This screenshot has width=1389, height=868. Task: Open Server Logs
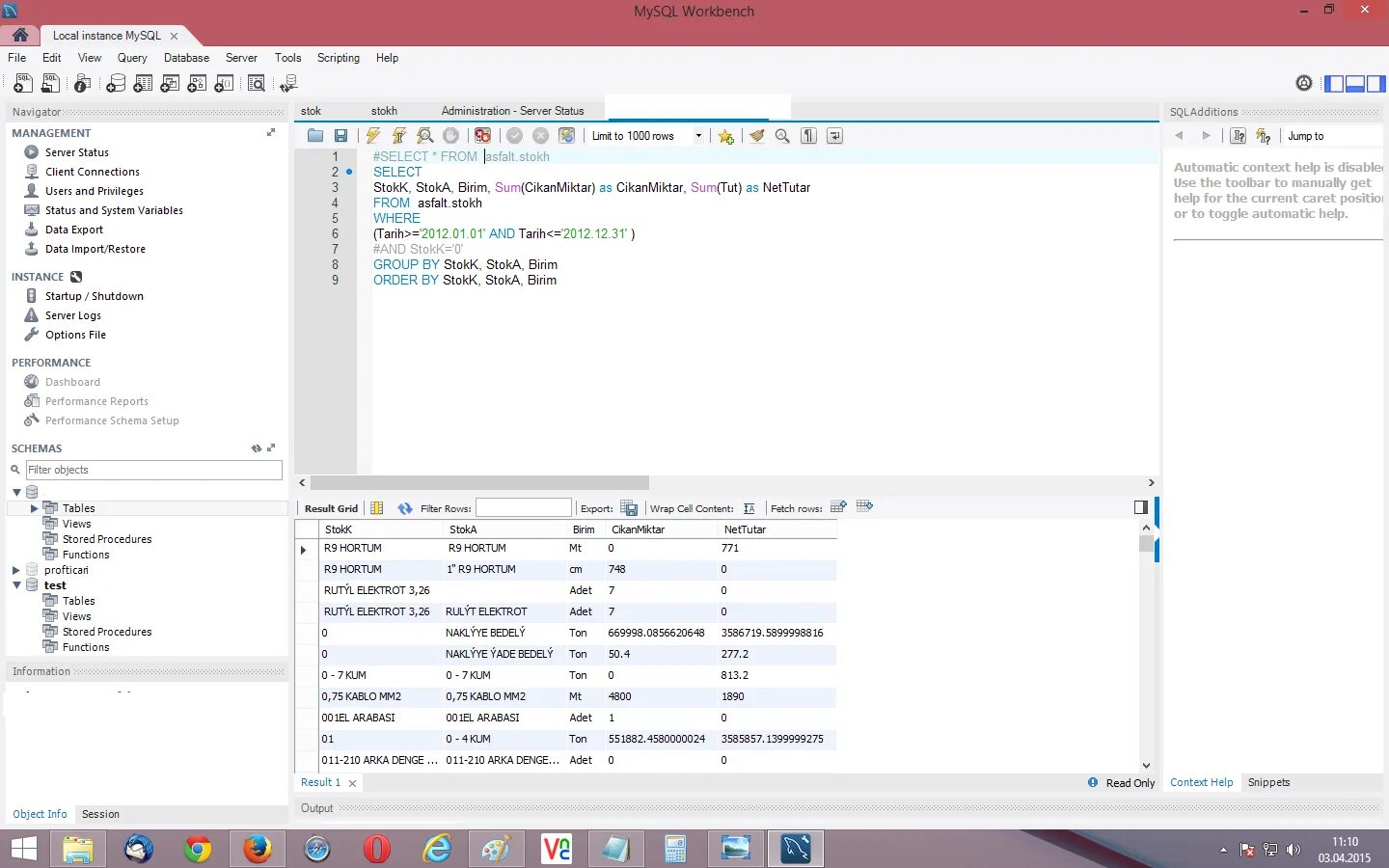pos(73,315)
